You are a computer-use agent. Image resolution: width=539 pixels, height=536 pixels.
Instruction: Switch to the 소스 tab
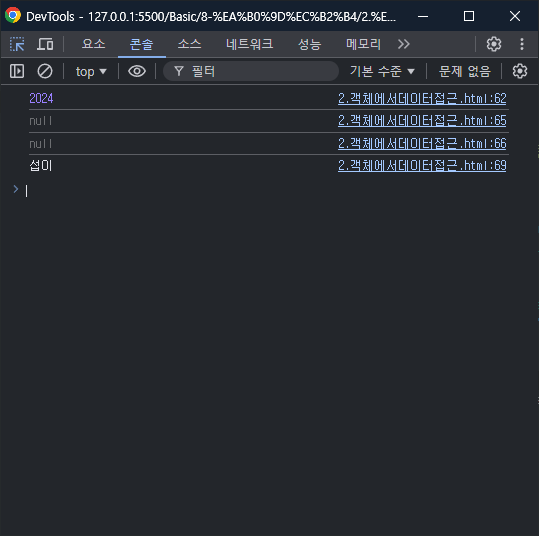189,44
